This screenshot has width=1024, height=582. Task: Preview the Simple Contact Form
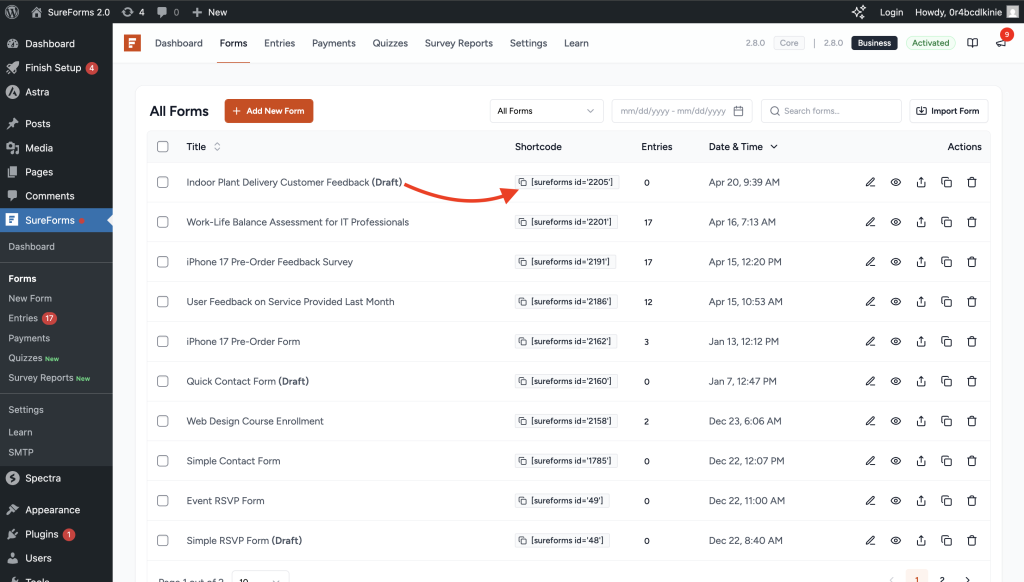point(895,461)
